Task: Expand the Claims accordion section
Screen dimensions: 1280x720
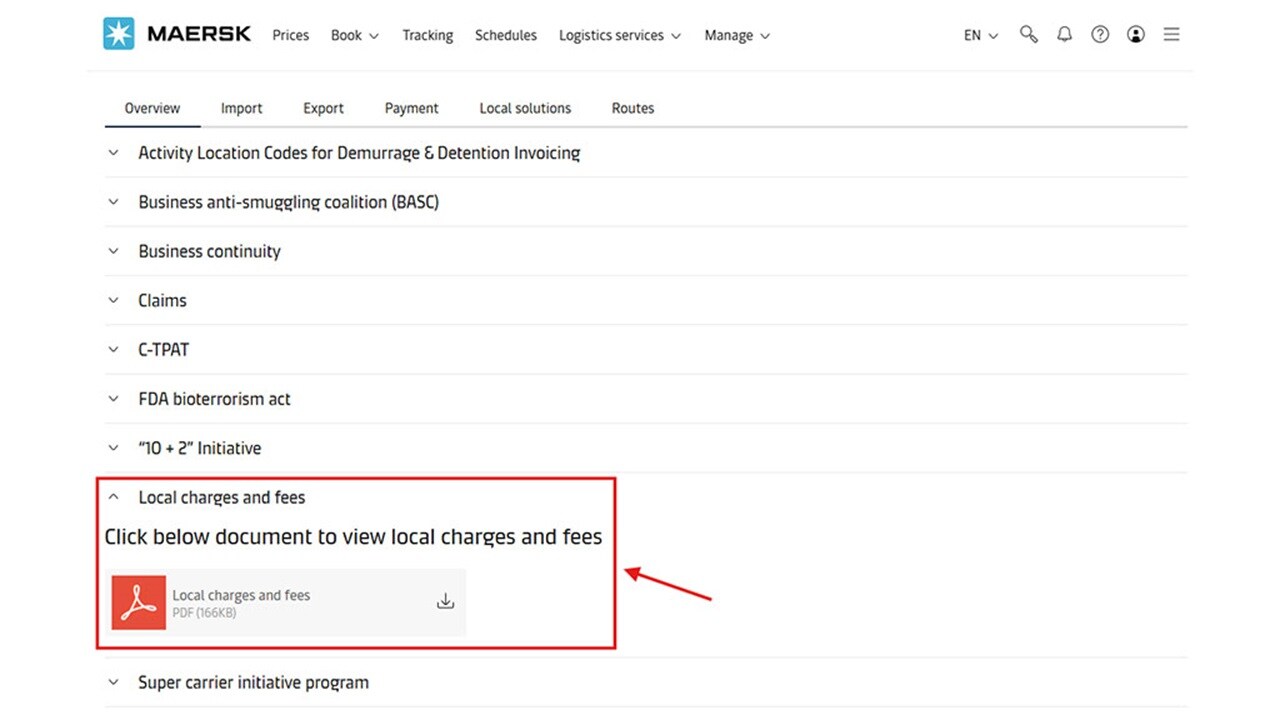Action: coord(162,300)
